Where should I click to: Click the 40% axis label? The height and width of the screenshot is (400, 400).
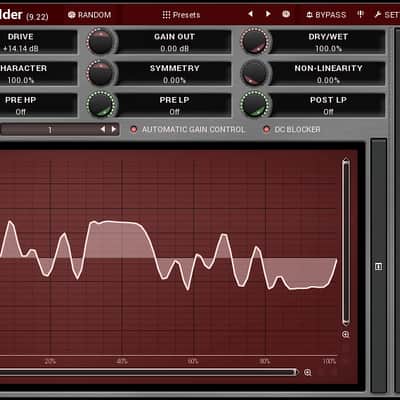tap(122, 361)
